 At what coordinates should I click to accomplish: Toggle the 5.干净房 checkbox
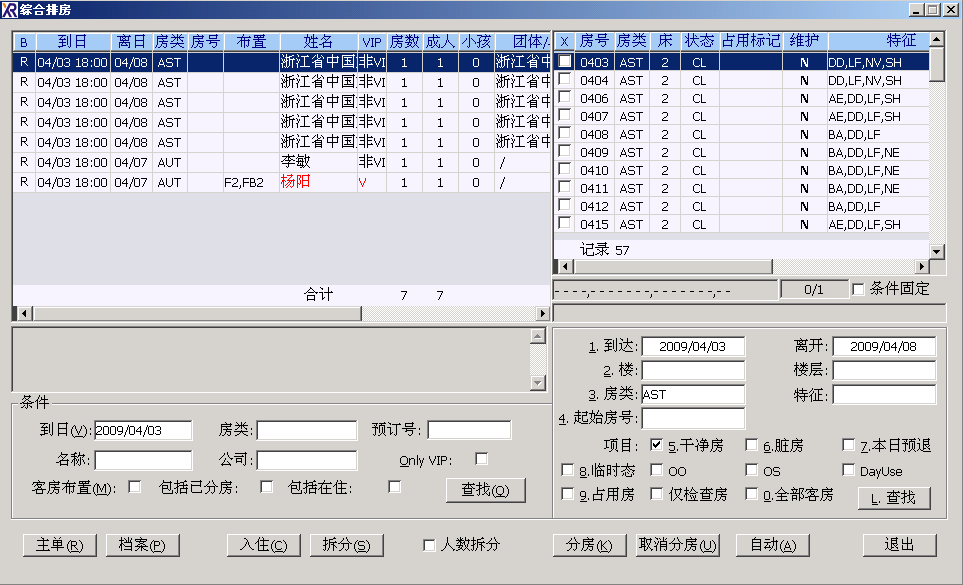pyautogui.click(x=657, y=445)
